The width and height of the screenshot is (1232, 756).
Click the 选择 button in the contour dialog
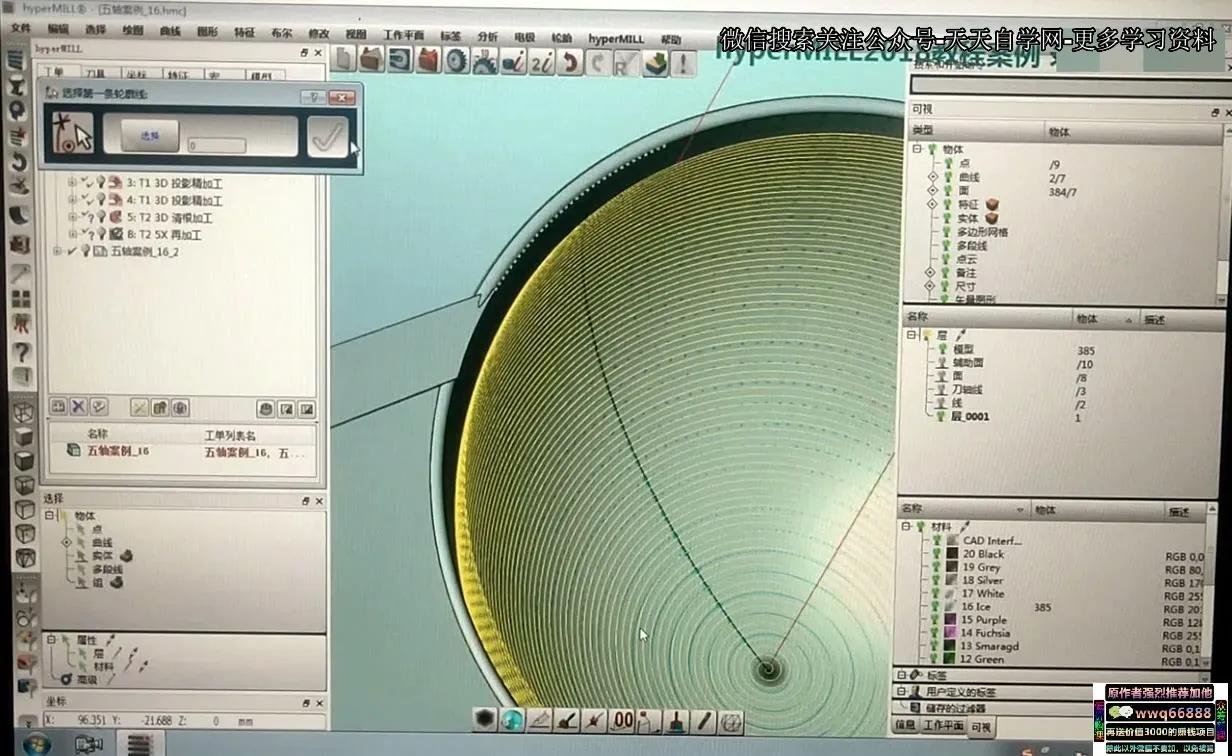pyautogui.click(x=150, y=136)
